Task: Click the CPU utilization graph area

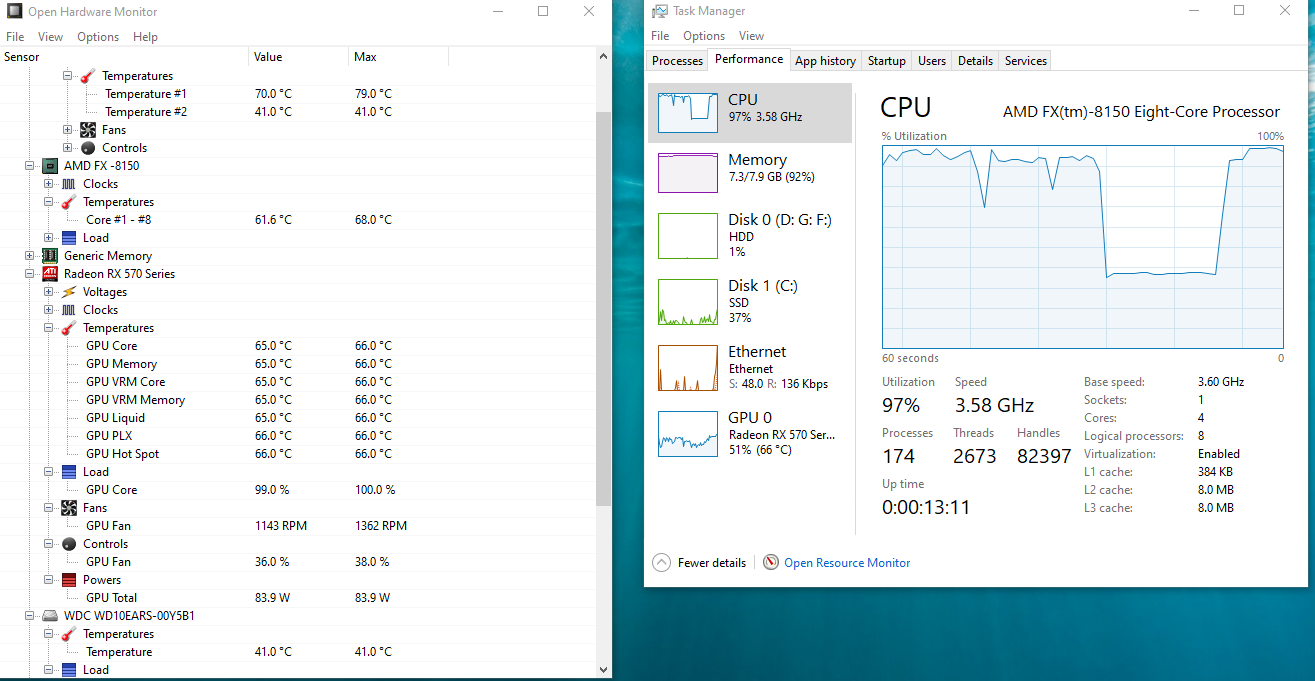Action: click(1083, 246)
